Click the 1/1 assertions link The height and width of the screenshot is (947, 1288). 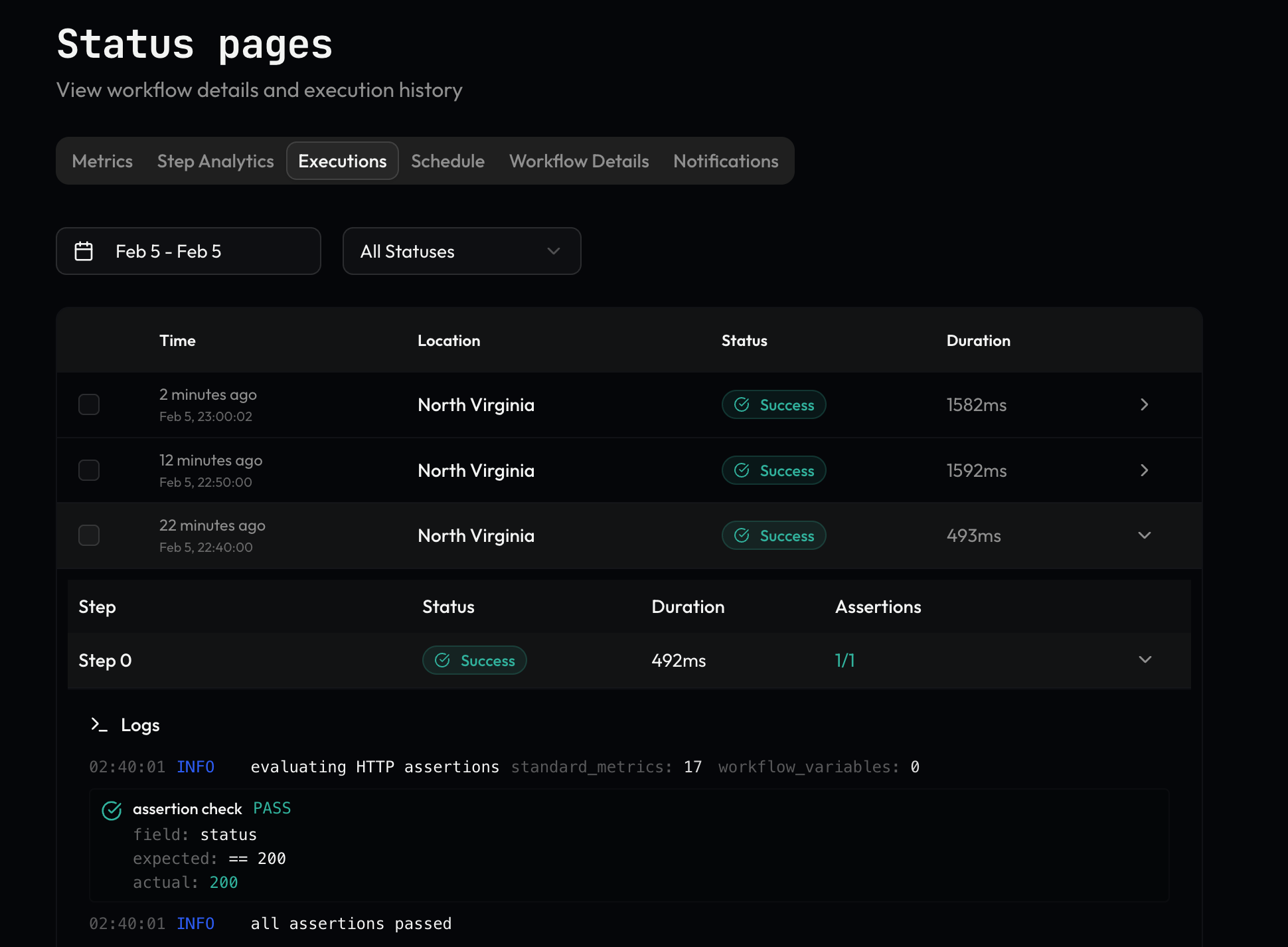[845, 660]
